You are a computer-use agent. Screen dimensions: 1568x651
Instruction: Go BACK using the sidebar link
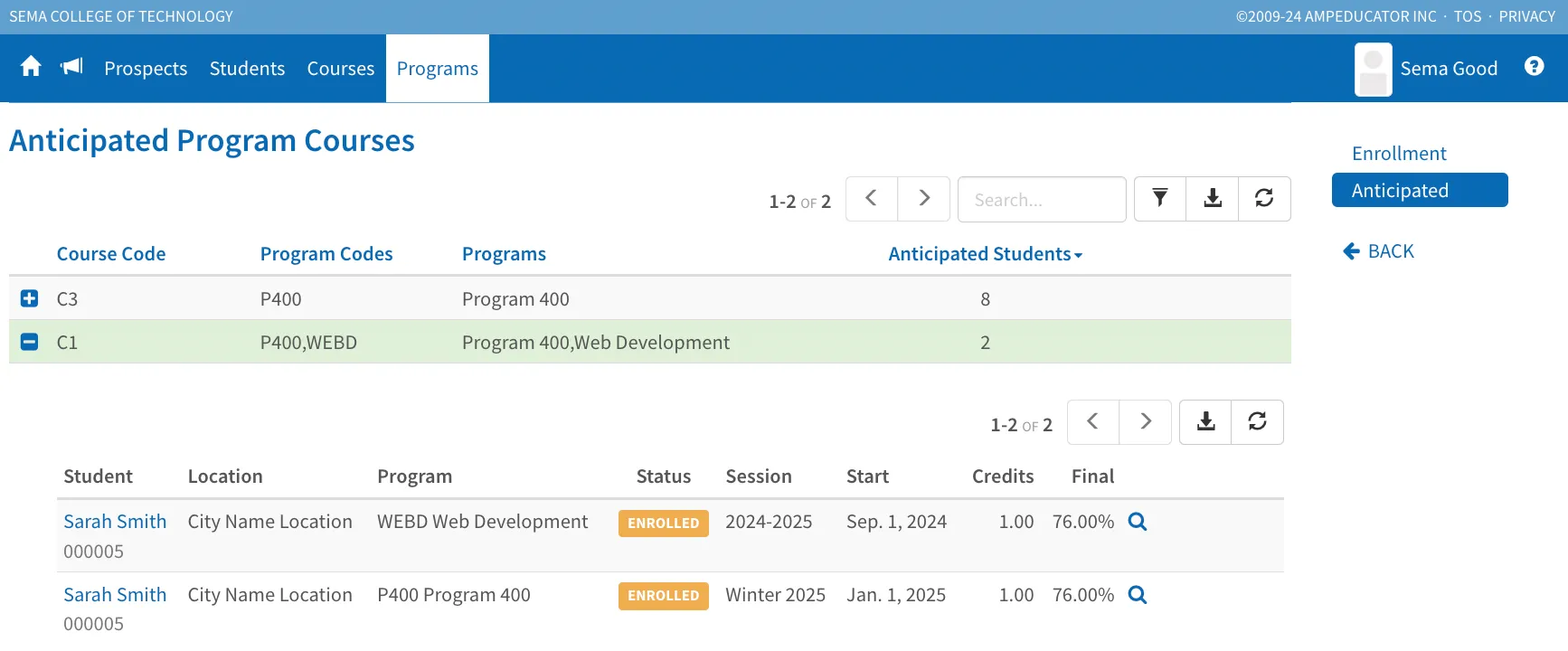click(1378, 251)
